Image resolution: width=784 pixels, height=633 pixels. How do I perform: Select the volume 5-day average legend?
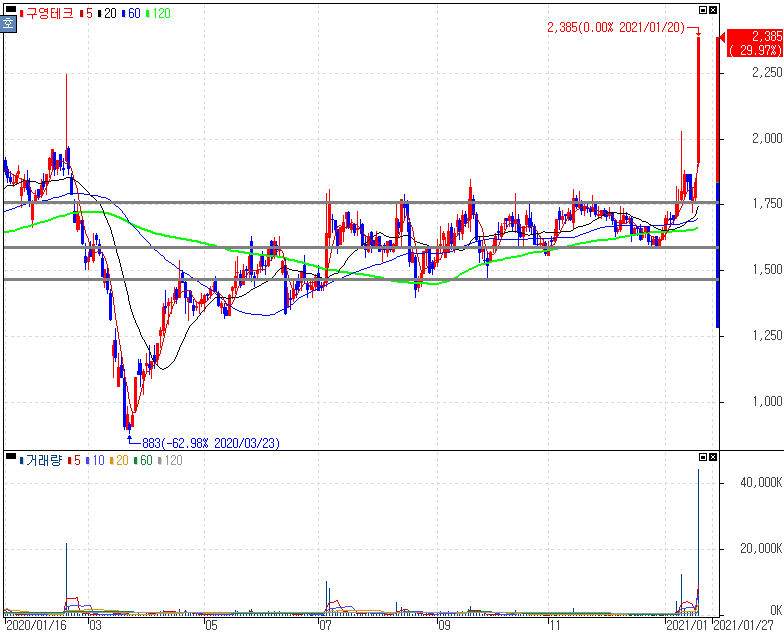pos(74,460)
